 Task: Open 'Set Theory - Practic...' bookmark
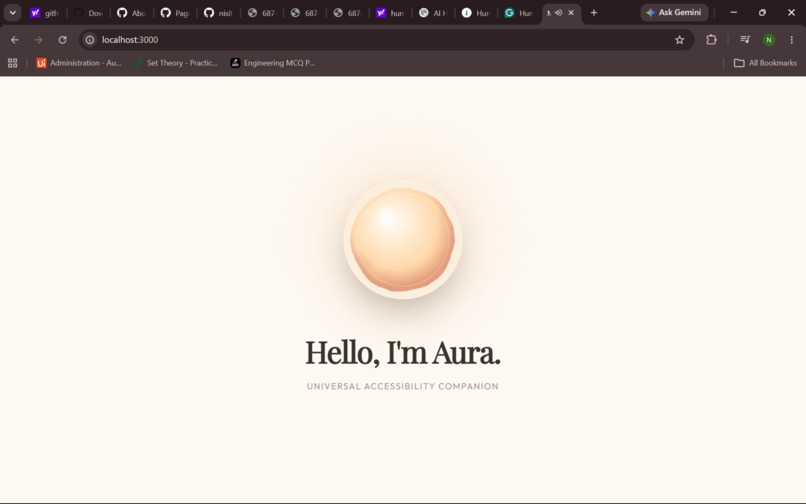pos(176,63)
